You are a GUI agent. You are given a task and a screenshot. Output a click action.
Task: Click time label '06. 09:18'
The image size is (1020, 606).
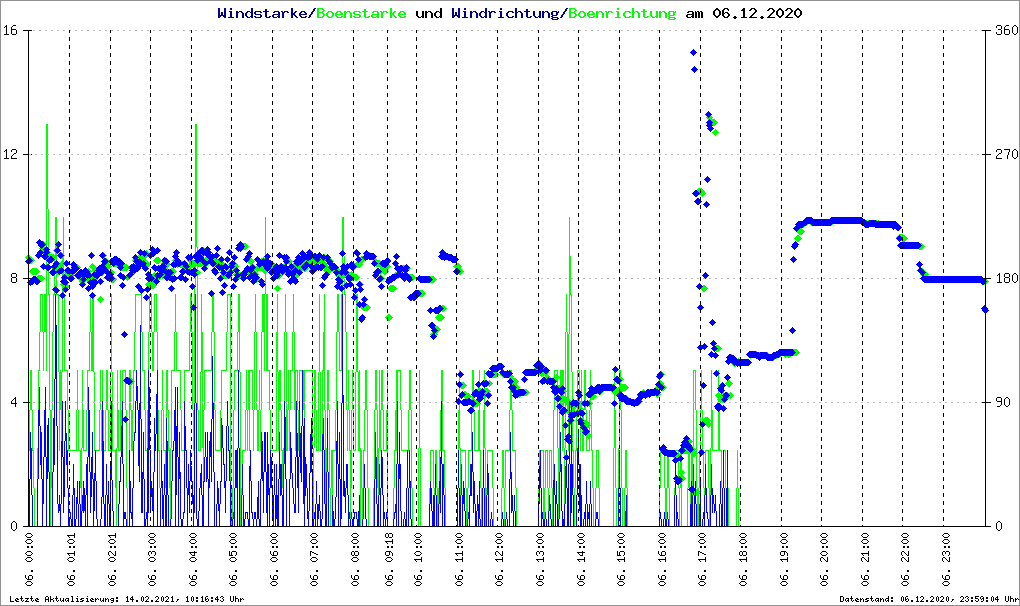tap(389, 560)
